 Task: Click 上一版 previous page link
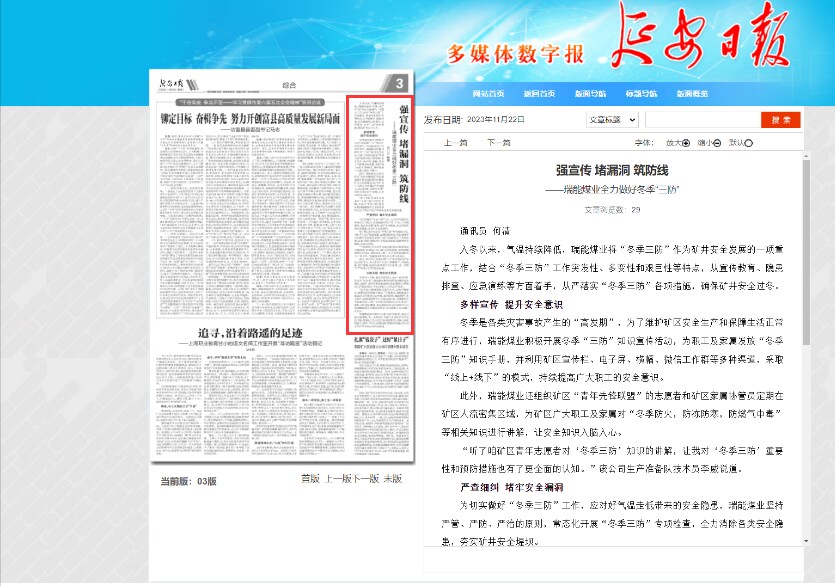[338, 478]
